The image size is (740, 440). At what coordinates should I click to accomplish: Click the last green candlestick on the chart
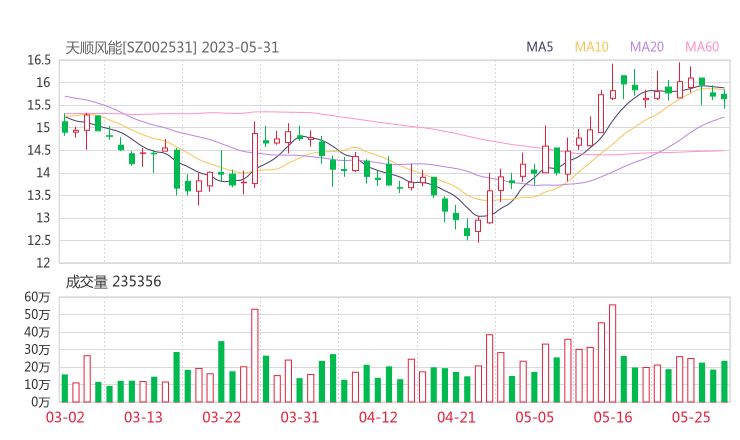[x=724, y=98]
